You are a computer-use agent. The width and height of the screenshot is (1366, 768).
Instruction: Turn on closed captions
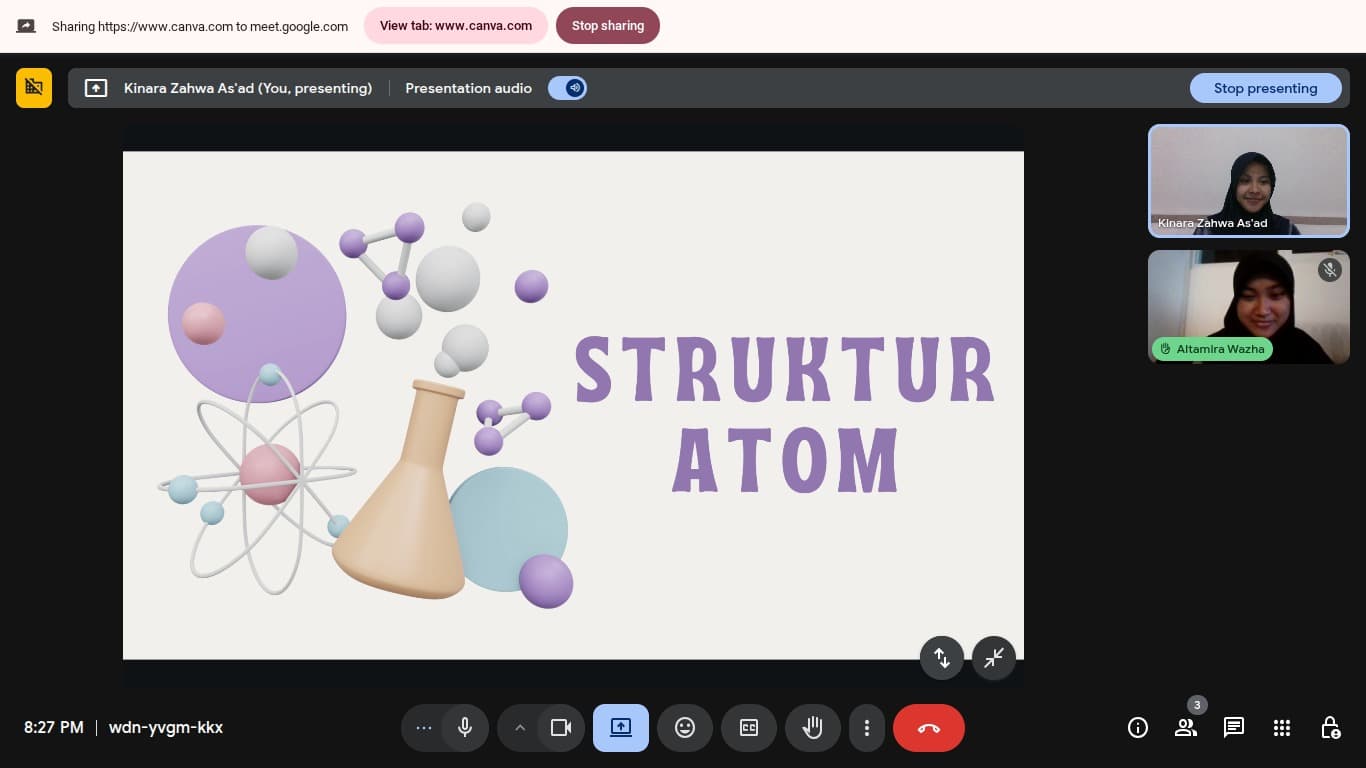tap(749, 728)
